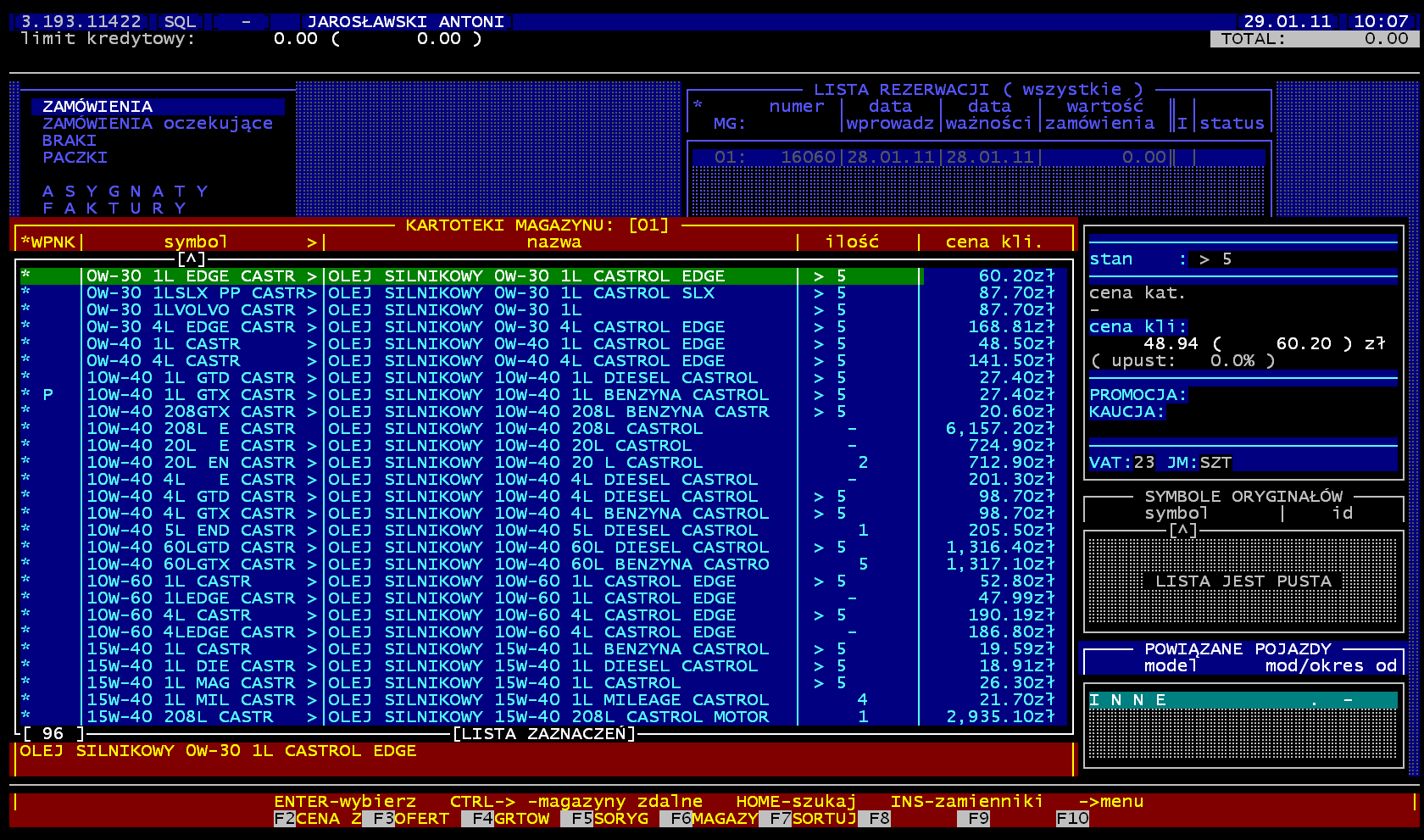Click ENTER-wybierz hint in bottom bar
This screenshot has height=840, width=1424.
tap(345, 802)
